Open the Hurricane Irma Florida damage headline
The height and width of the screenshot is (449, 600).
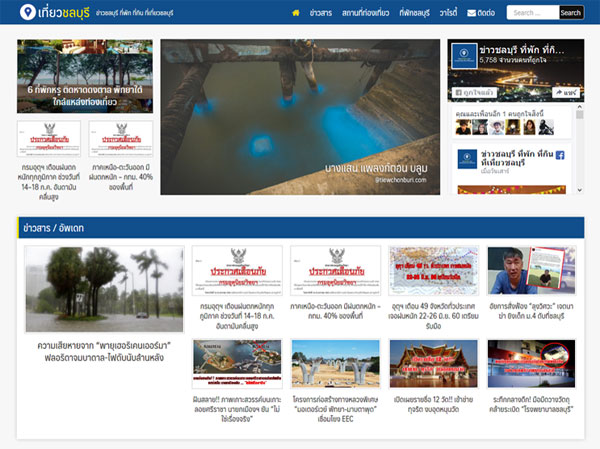pyautogui.click(x=104, y=351)
